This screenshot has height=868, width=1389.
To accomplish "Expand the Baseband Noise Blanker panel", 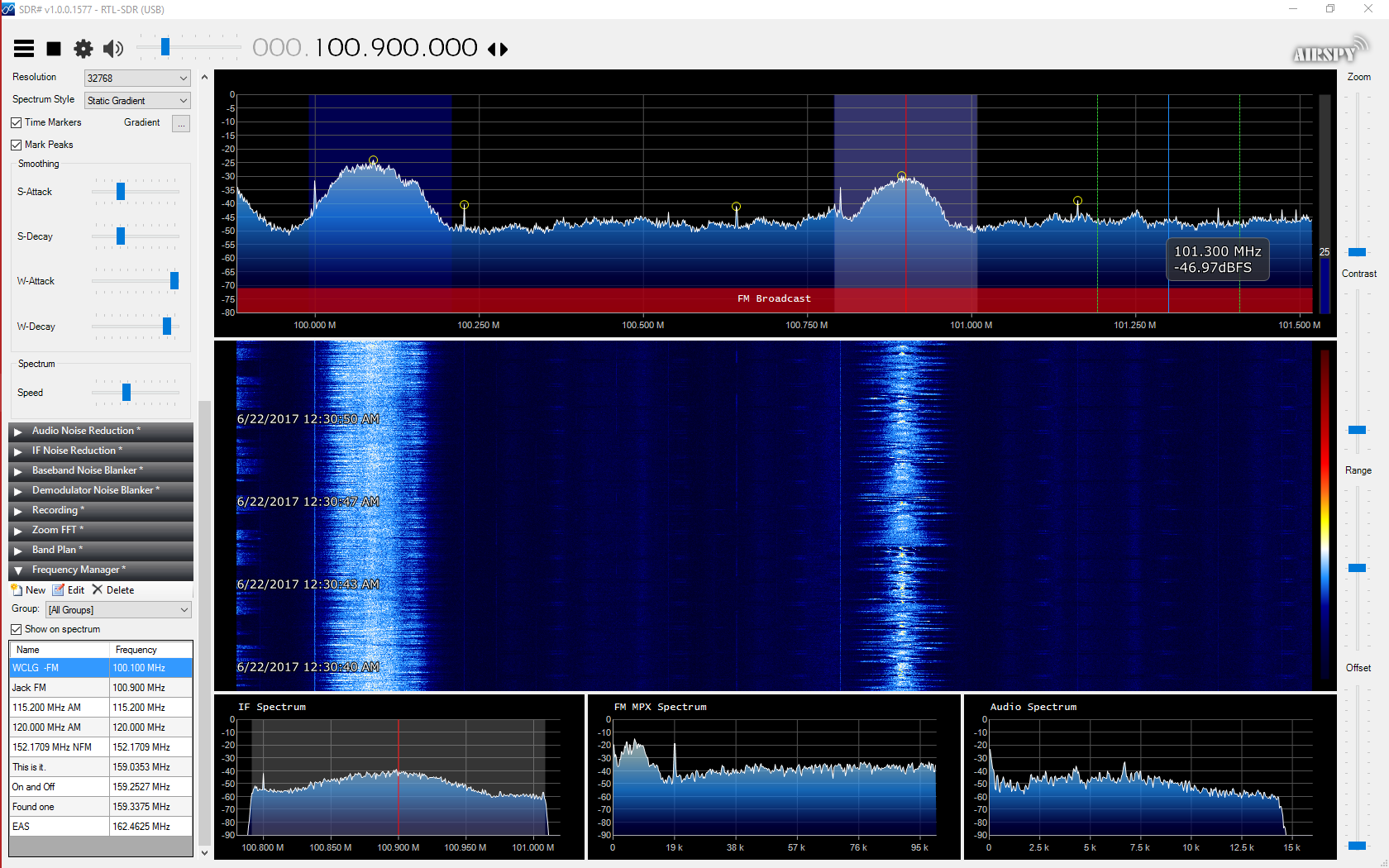I will click(101, 470).
